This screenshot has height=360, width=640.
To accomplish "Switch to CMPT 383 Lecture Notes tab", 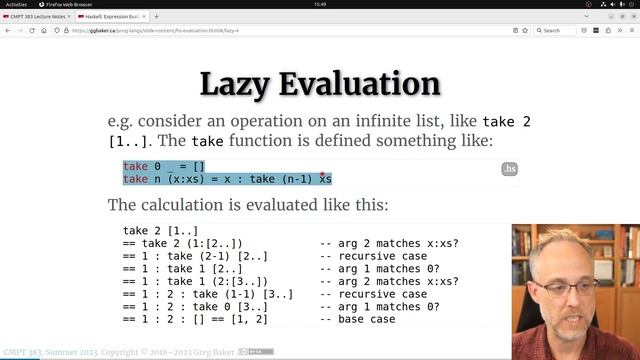I will coord(37,17).
